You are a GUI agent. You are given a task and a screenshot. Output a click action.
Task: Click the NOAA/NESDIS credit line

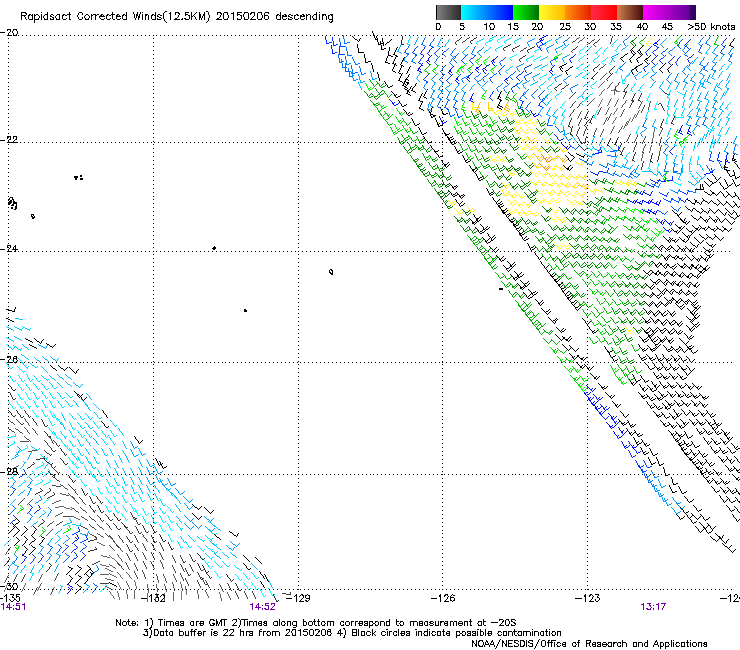589,644
